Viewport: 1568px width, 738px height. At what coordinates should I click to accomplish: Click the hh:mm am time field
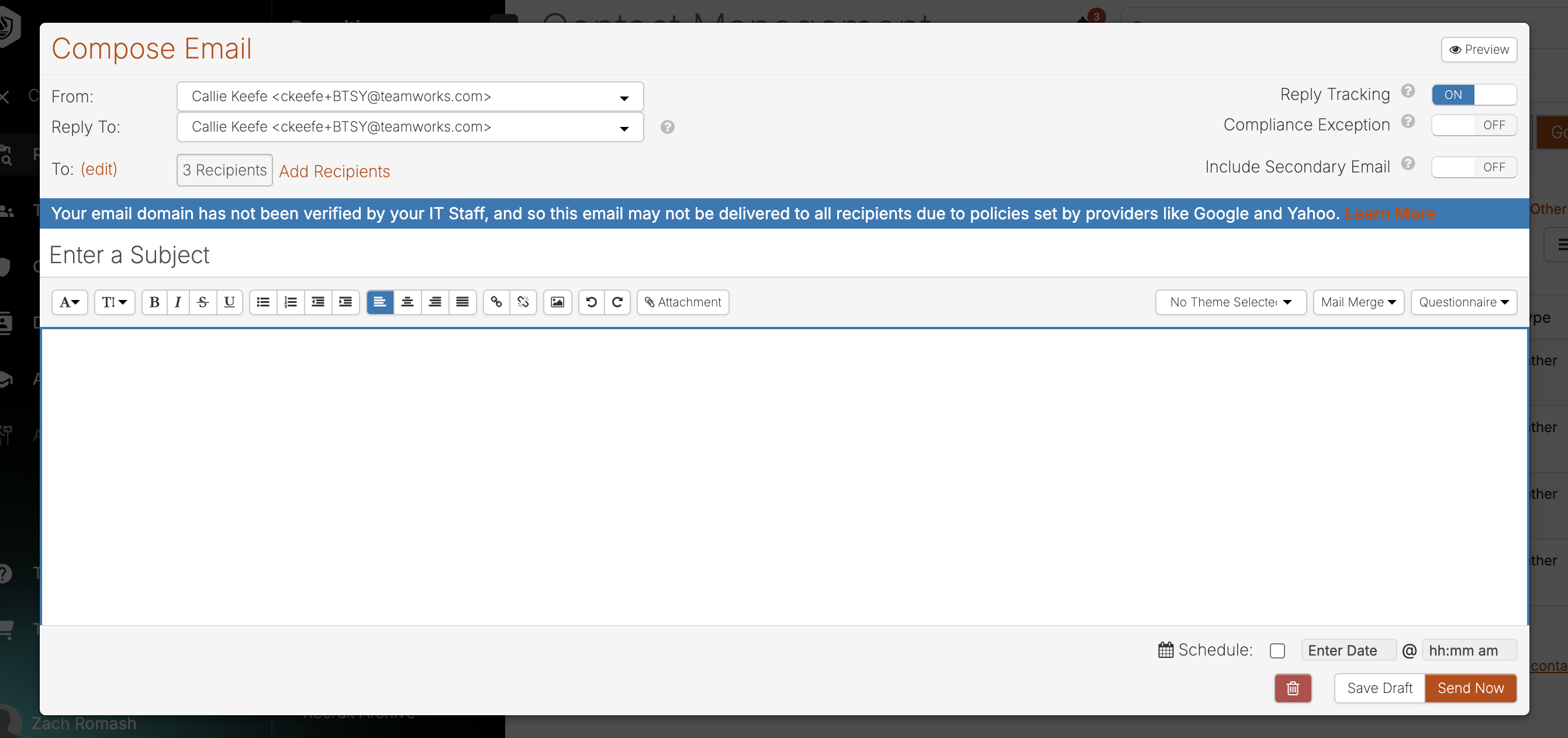pyautogui.click(x=1469, y=650)
